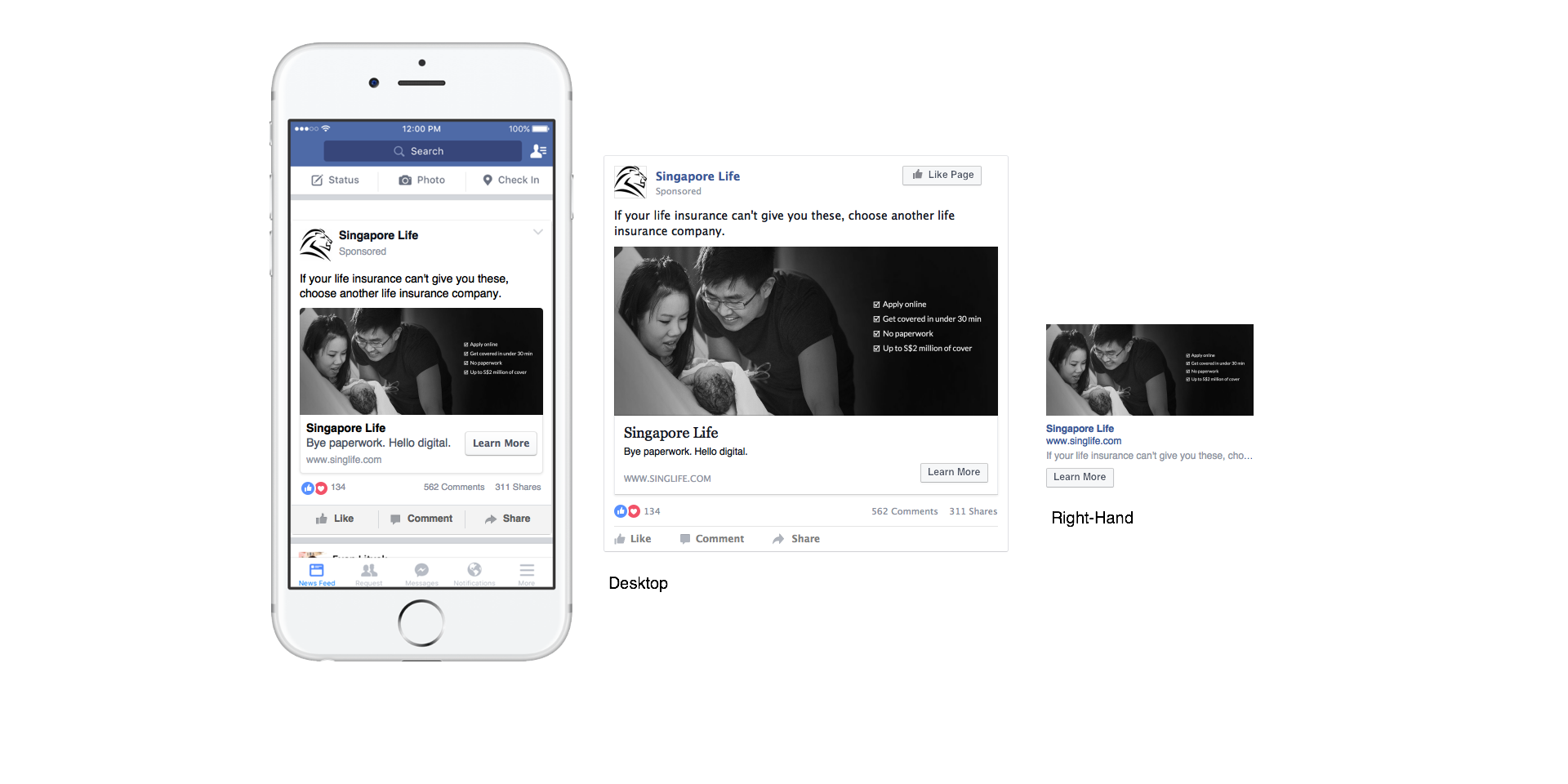Open the Notifications tab on the phone
The image size is (1568, 784).
pyautogui.click(x=474, y=574)
